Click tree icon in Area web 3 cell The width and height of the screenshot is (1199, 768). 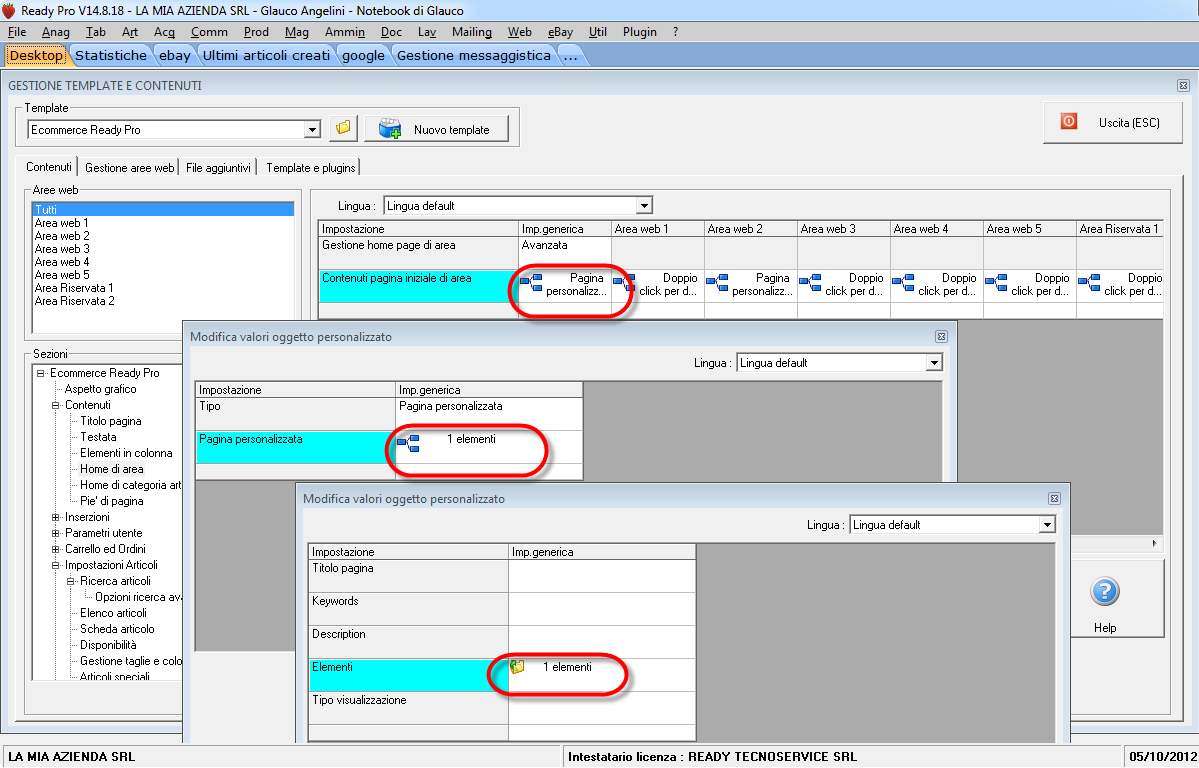[811, 283]
